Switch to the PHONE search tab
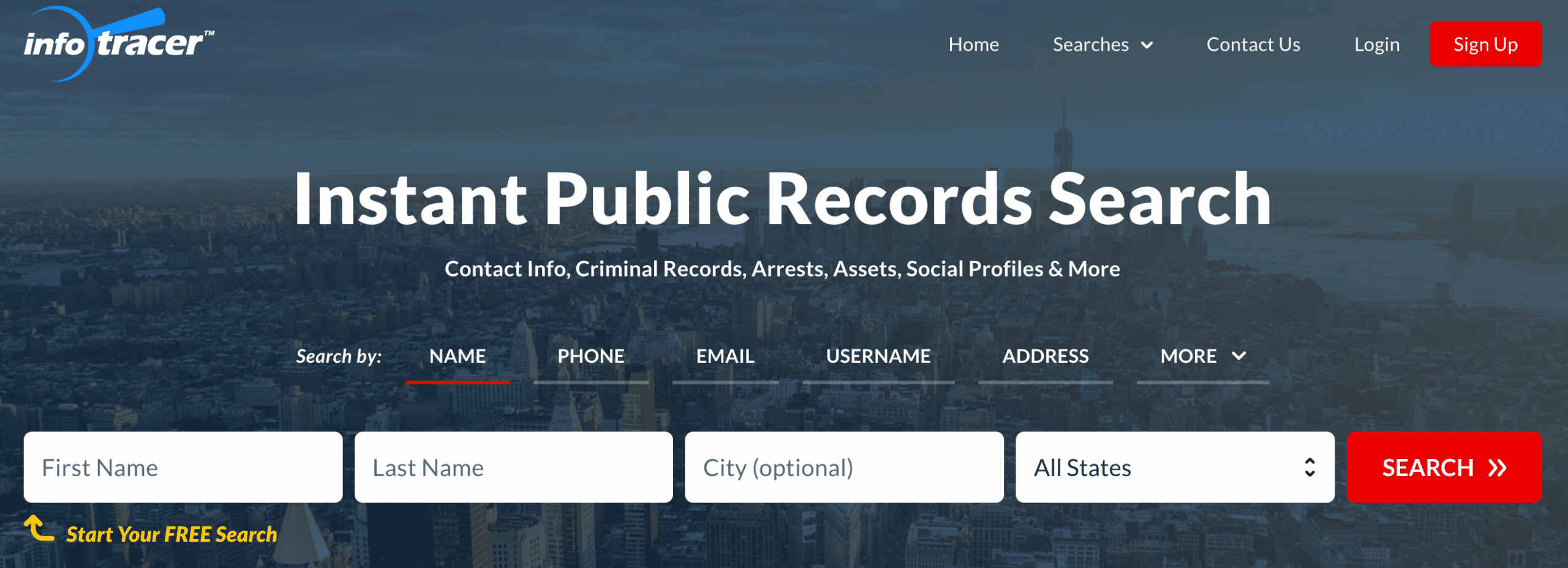The image size is (1568, 568). (591, 356)
